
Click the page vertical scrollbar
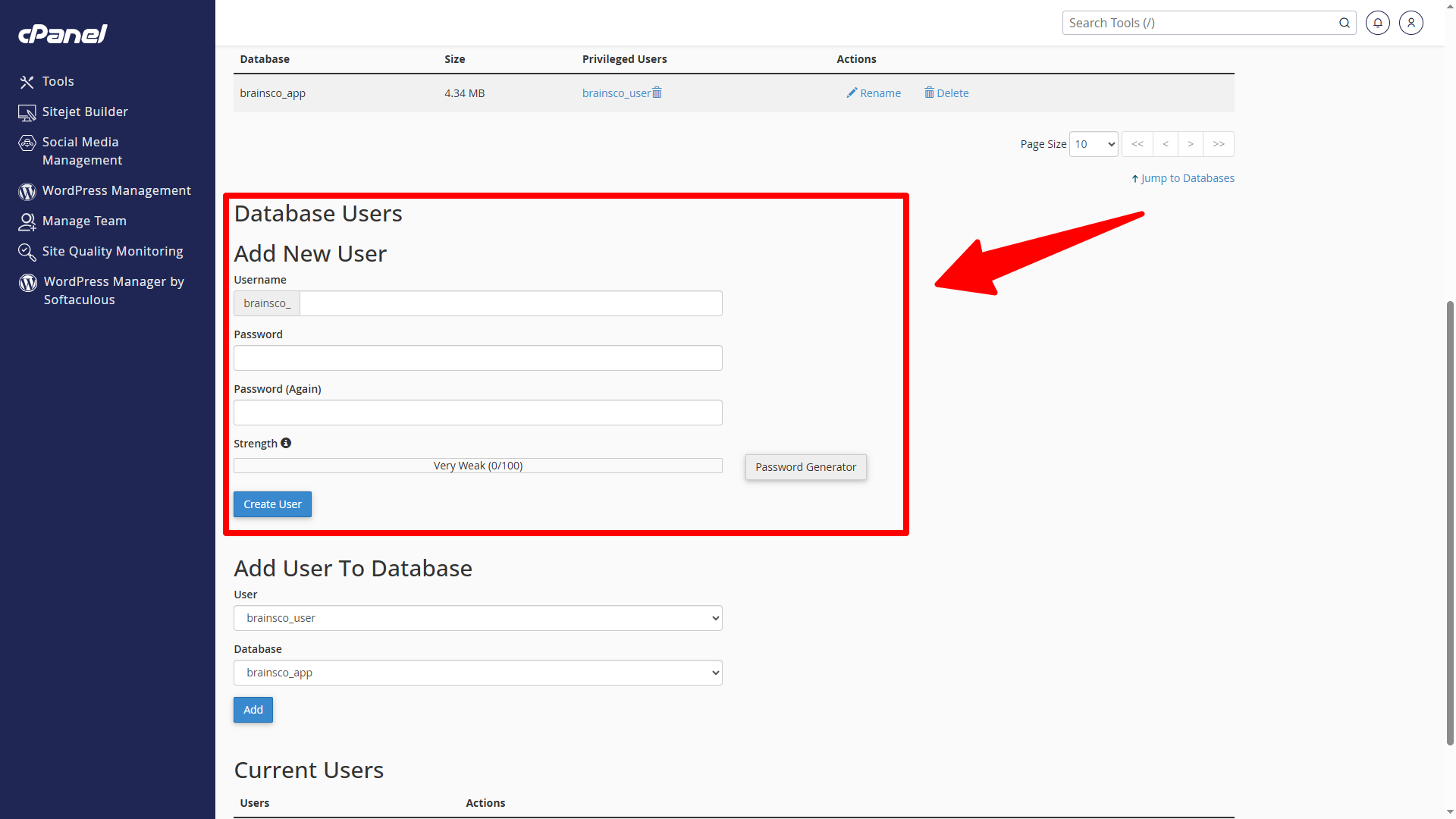(1450, 523)
